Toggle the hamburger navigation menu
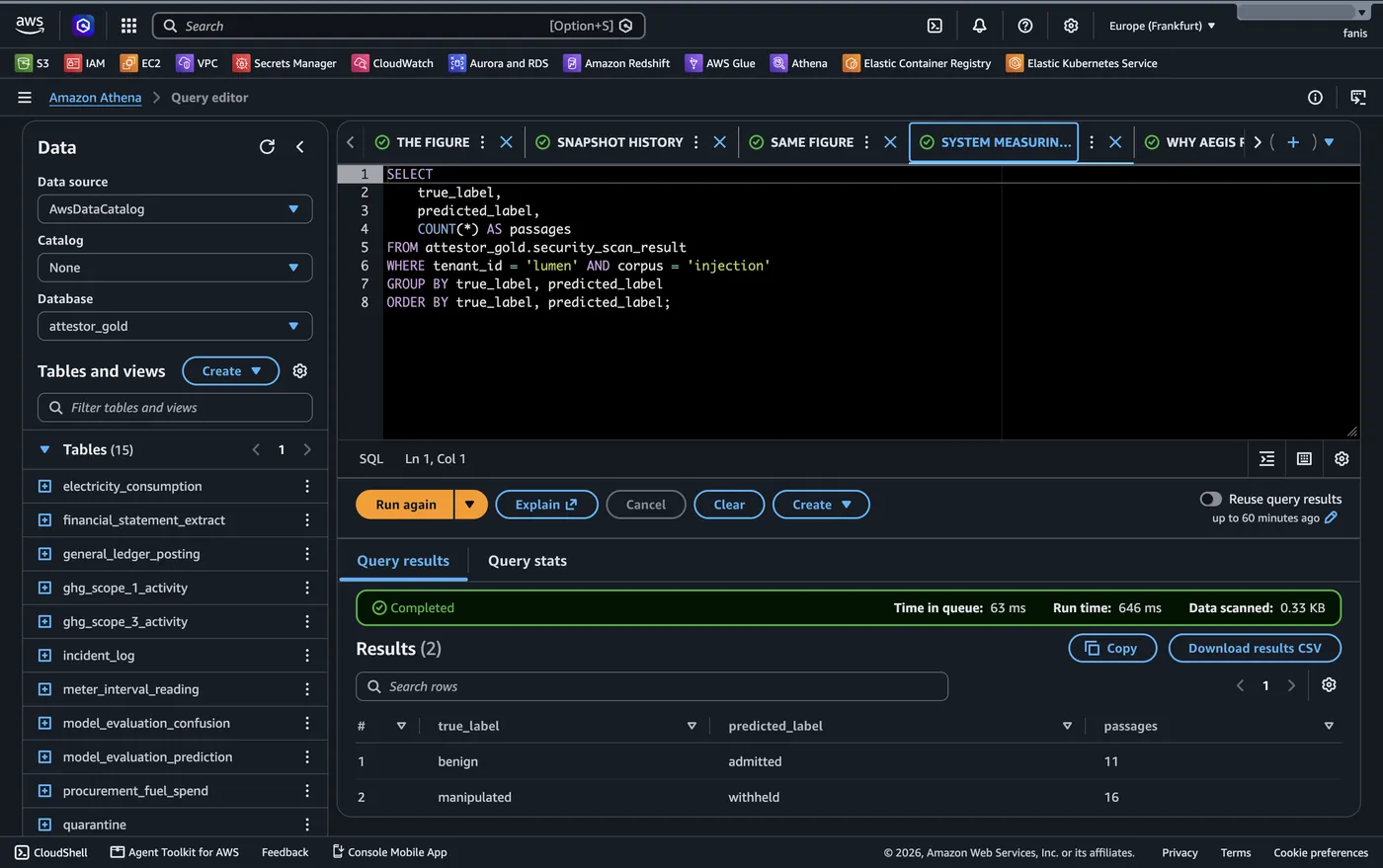The width and height of the screenshot is (1383, 868). point(25,98)
